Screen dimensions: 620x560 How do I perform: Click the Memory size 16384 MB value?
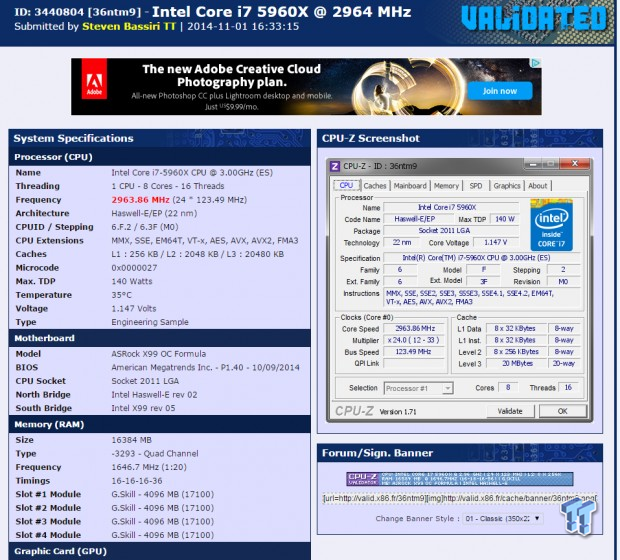[131, 440]
